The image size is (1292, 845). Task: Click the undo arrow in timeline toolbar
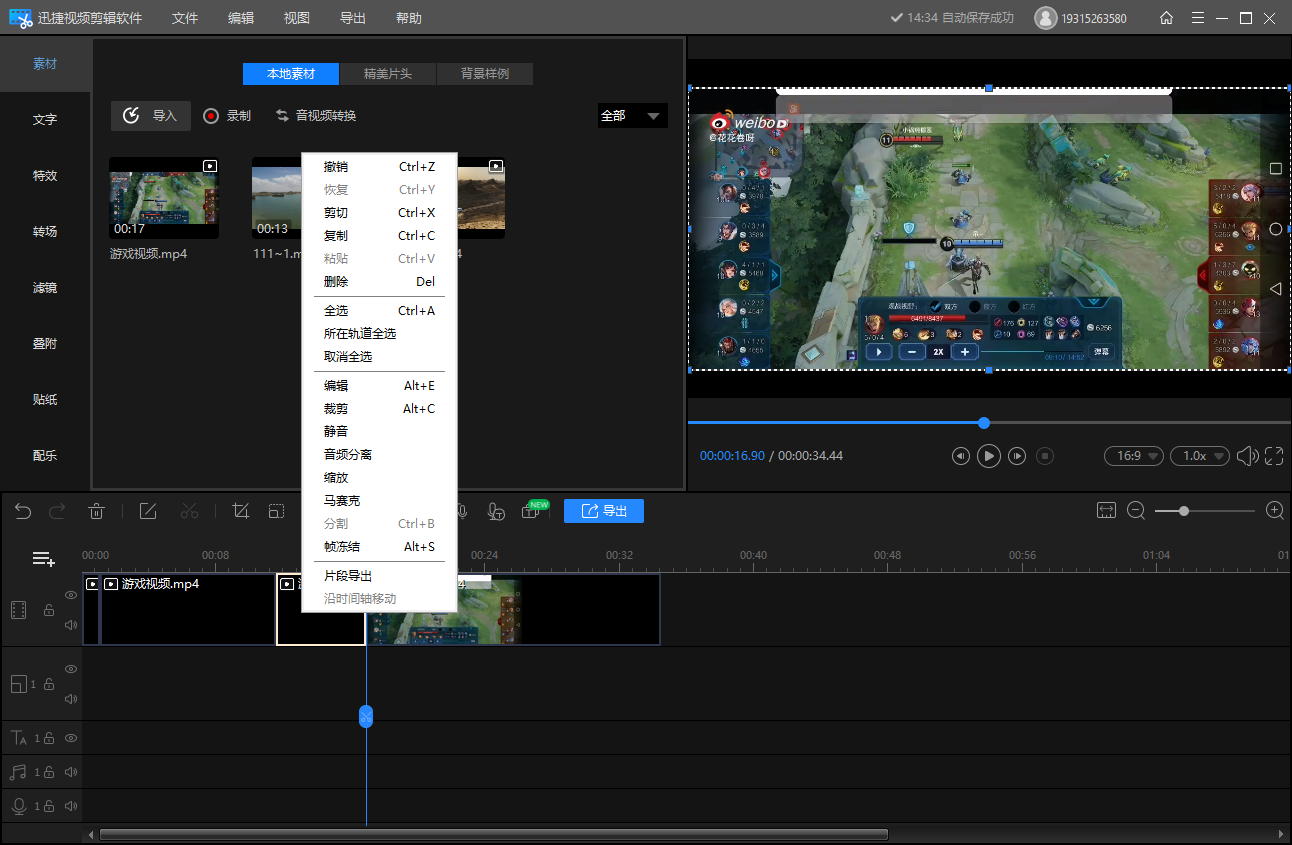click(x=23, y=511)
